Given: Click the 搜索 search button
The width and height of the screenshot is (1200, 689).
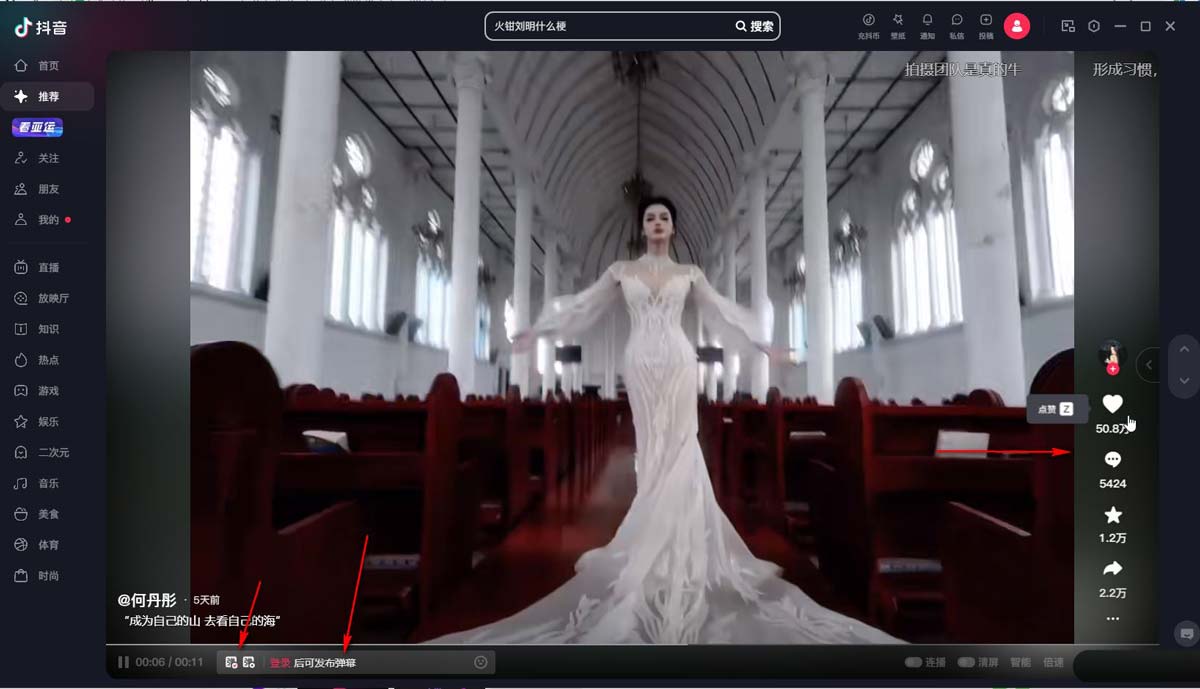Looking at the screenshot, I should pyautogui.click(x=755, y=26).
